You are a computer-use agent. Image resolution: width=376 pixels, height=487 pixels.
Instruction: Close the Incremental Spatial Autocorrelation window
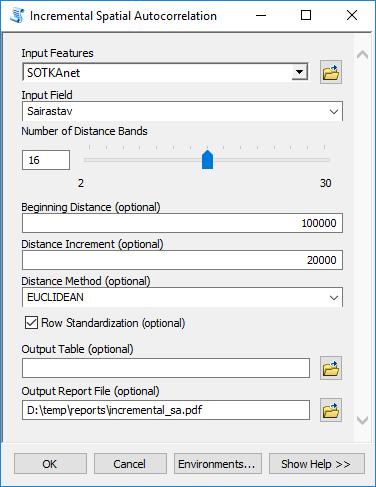352,15
